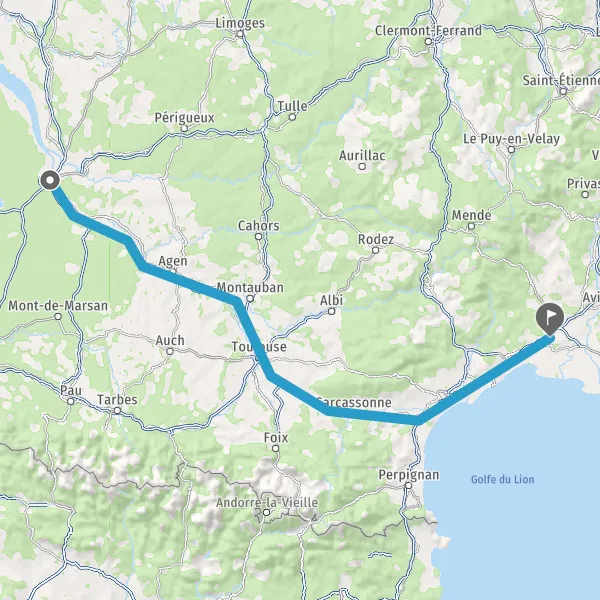
Task: Click the route start circle marker
Action: [50, 180]
